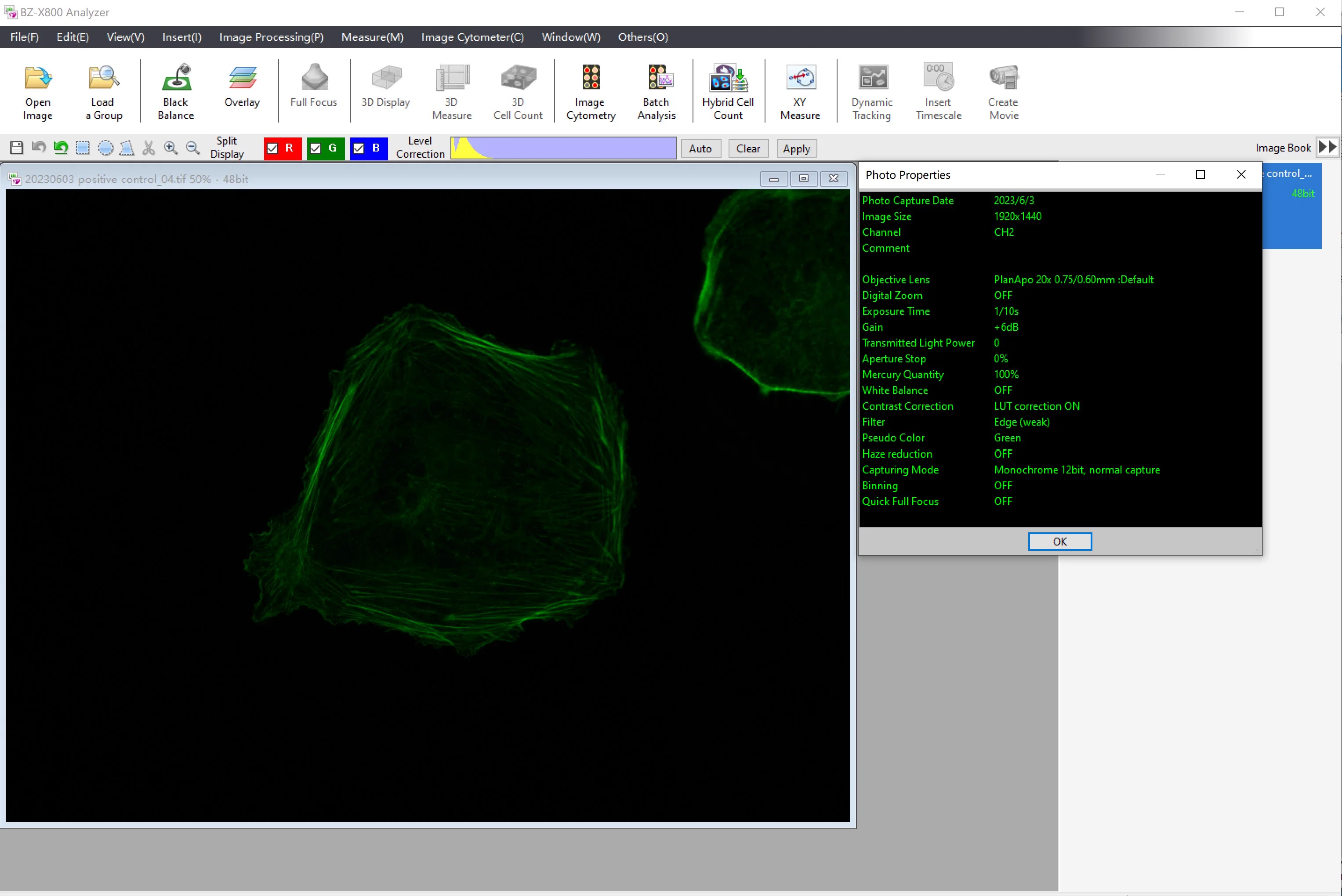
Task: Select the zoom in magnifier icon
Action: click(170, 148)
